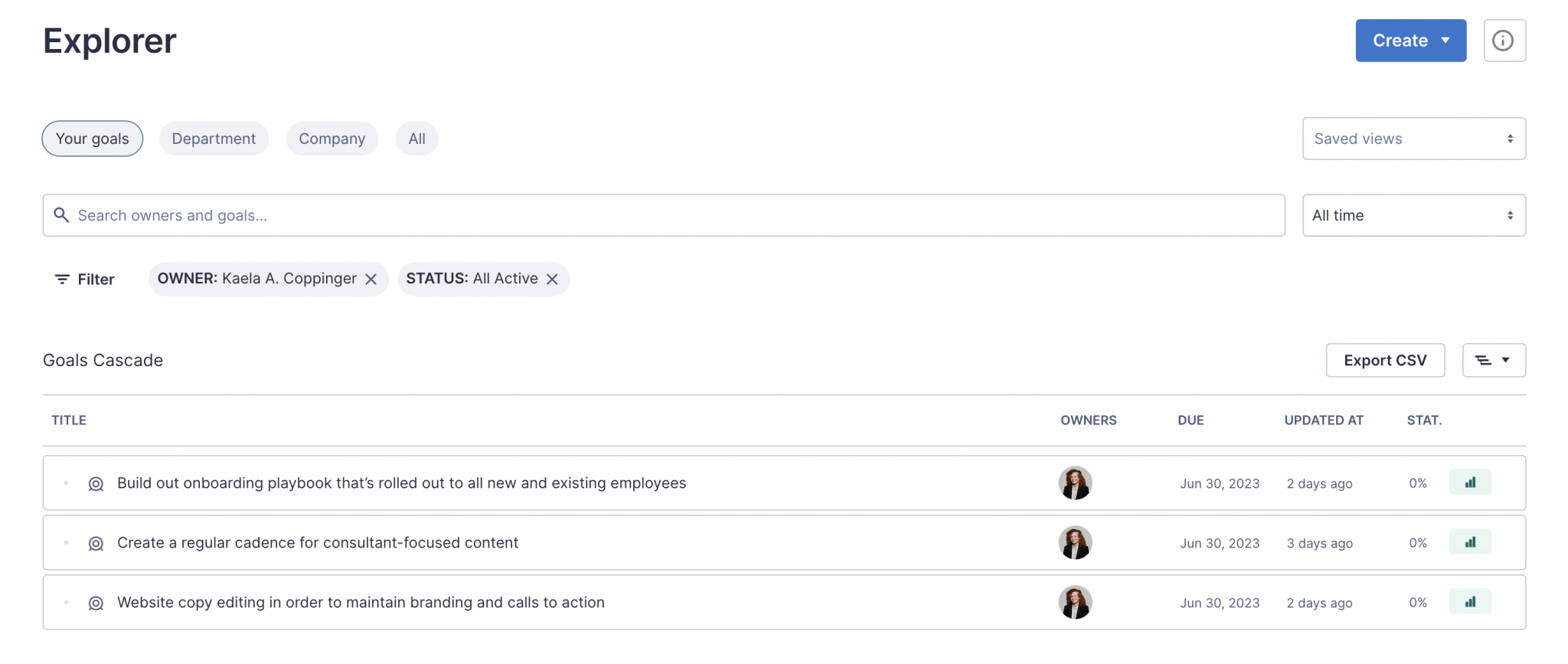Viewport: 1568px width, 664px height.
Task: Switch to the Company tab
Action: click(x=332, y=139)
